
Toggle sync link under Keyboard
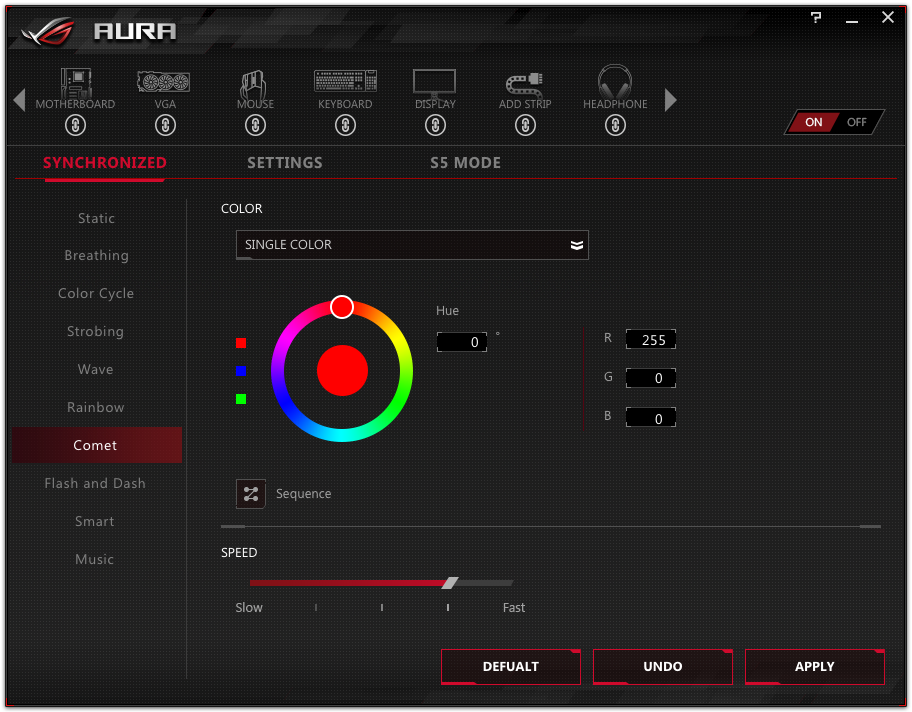tap(345, 125)
